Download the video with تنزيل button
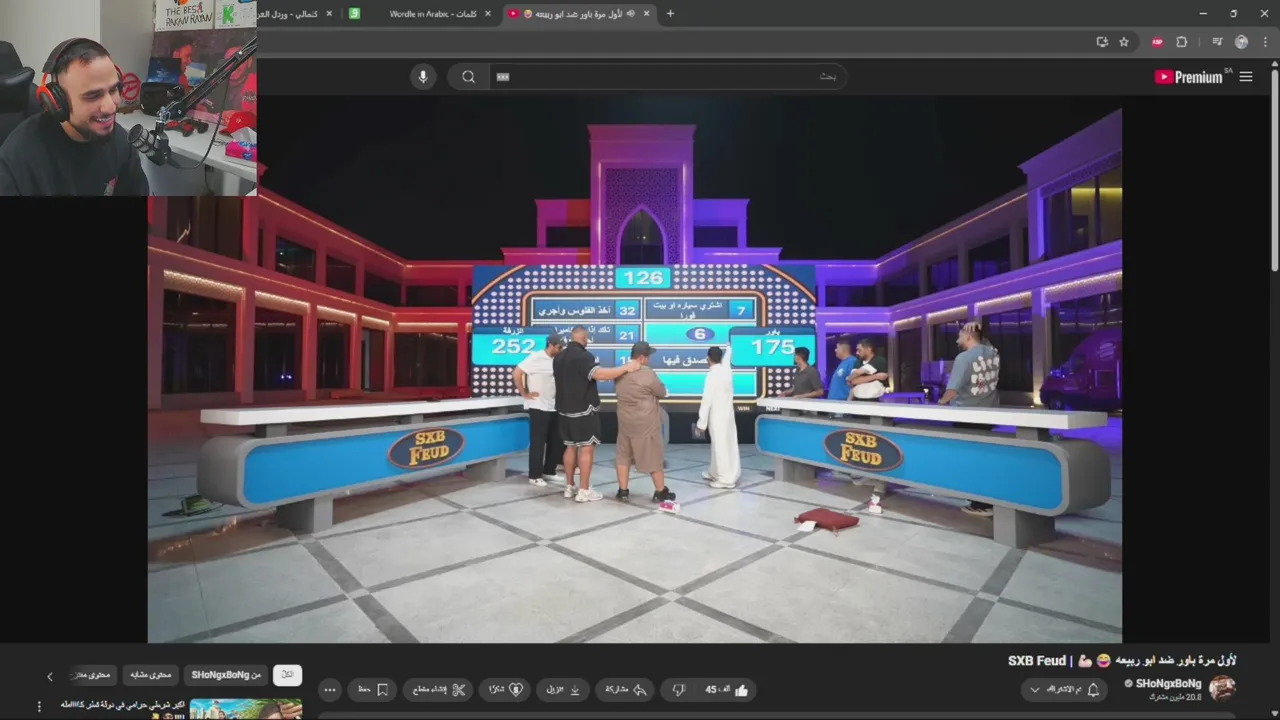 [565, 690]
